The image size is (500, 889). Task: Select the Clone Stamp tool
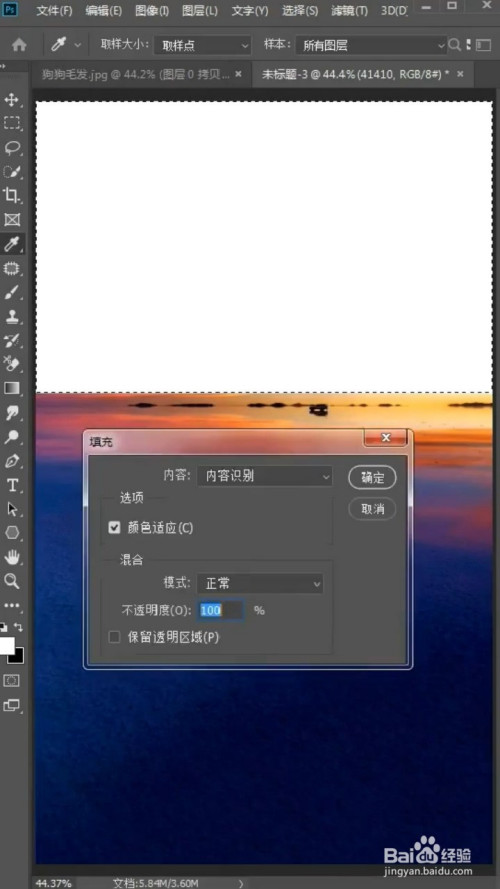[11, 316]
